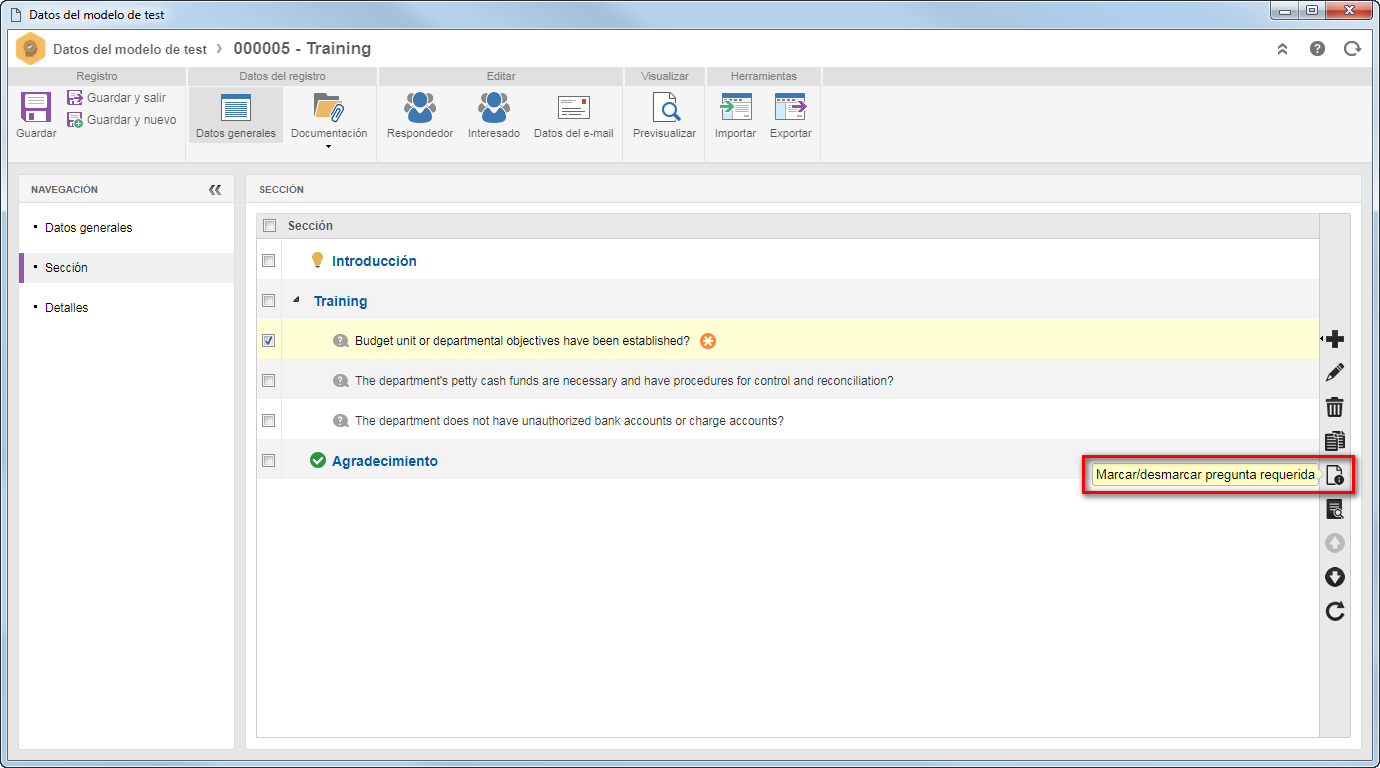Click the refresh icon in the header

click(x=1352, y=48)
